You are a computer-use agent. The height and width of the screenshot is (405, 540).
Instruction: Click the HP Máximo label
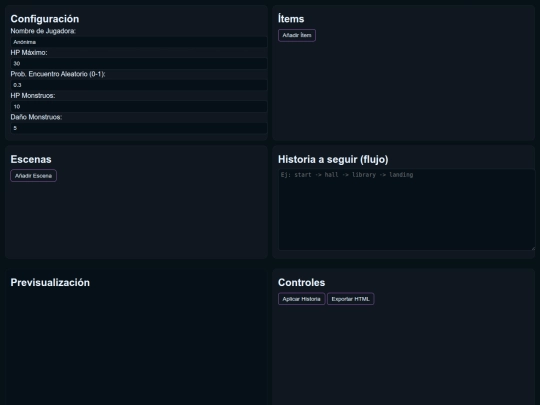pyautogui.click(x=29, y=53)
